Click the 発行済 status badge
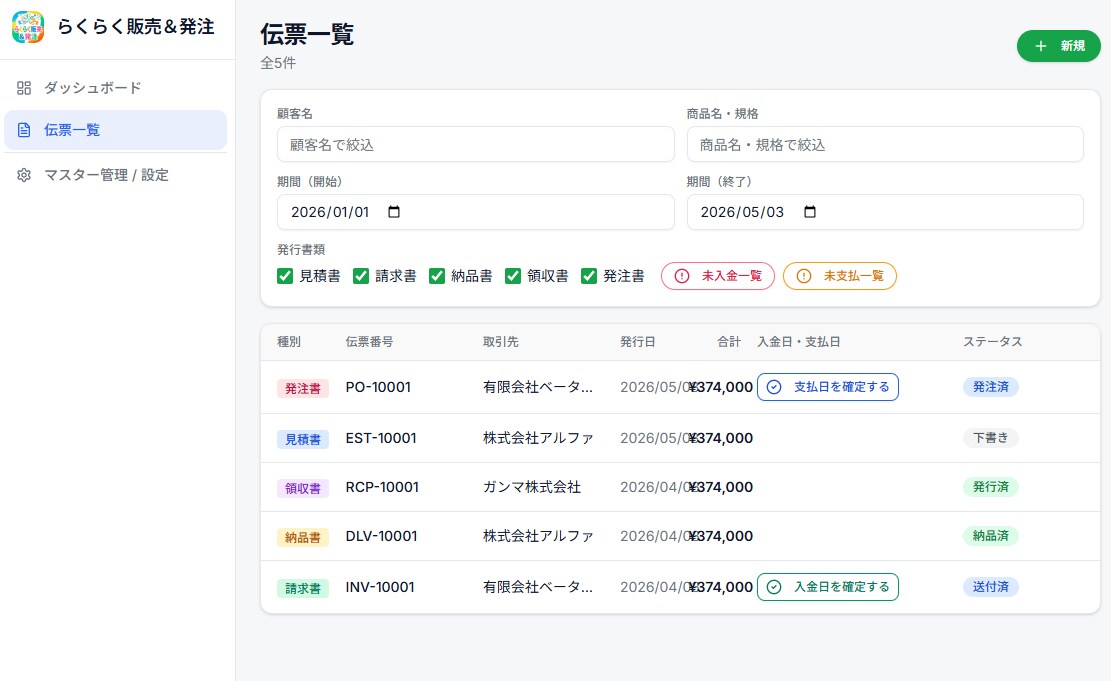 pyautogui.click(x=991, y=487)
